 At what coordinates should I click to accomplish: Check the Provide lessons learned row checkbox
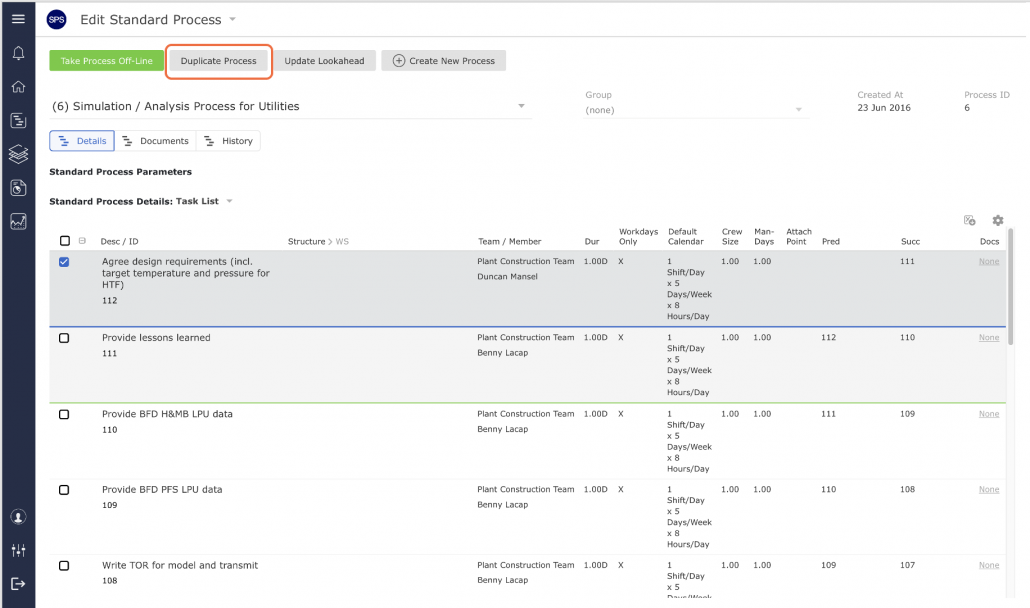64,338
